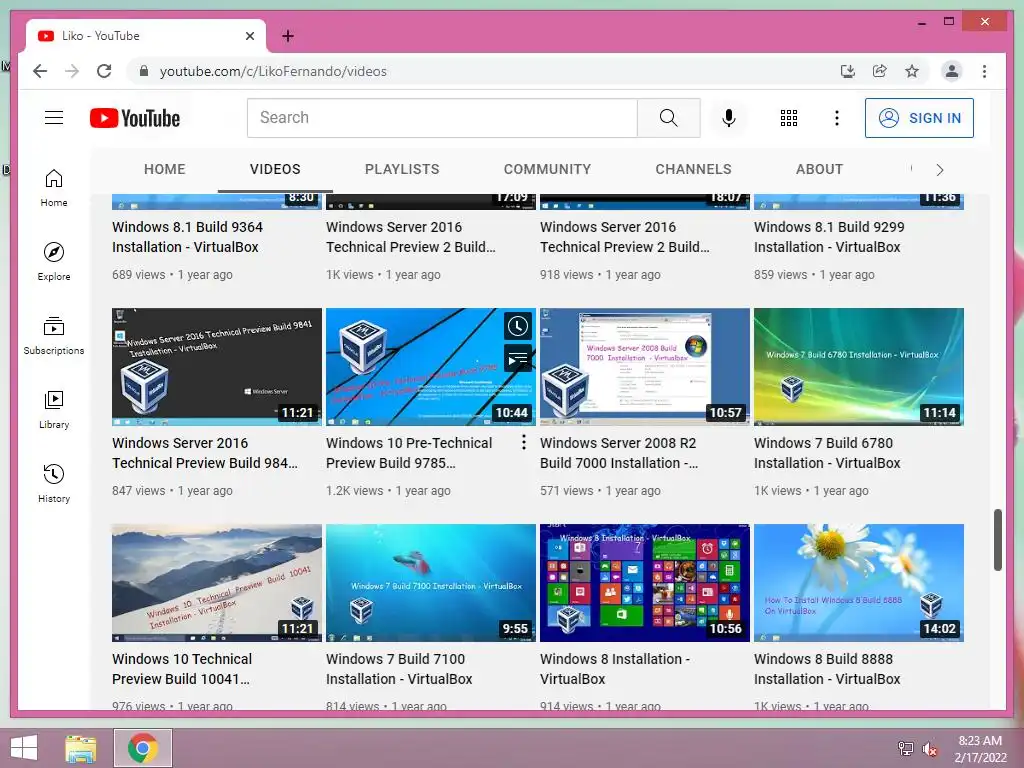Open the YouTube guide hamburger menu

pyautogui.click(x=54, y=118)
